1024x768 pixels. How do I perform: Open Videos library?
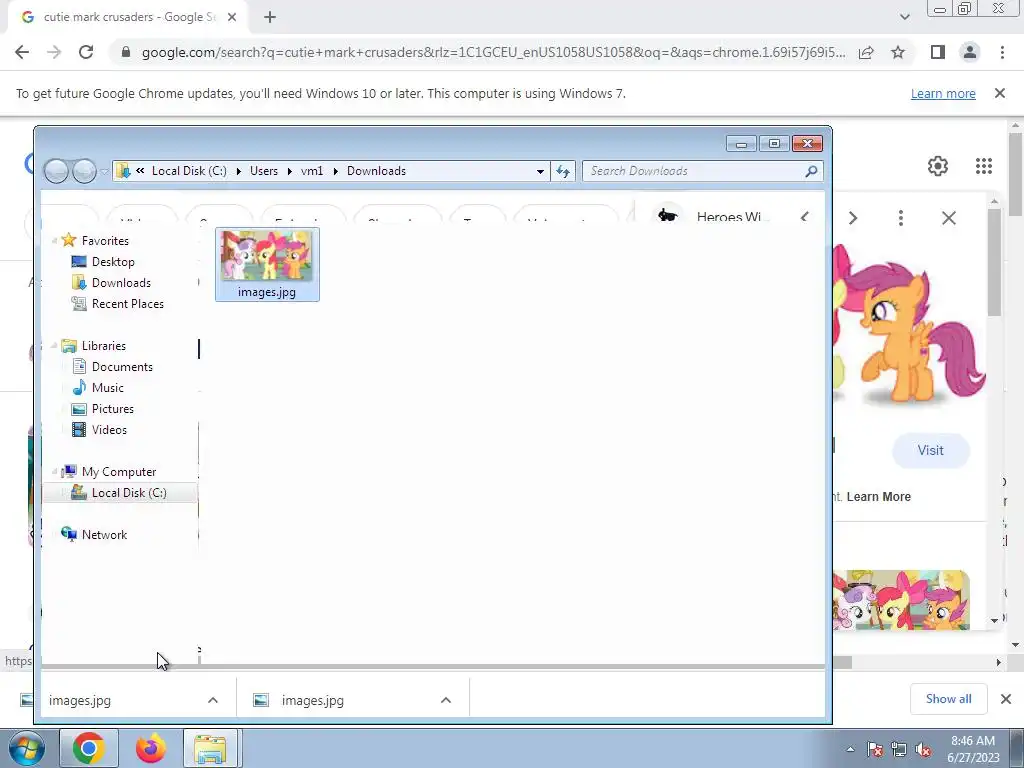click(x=109, y=430)
